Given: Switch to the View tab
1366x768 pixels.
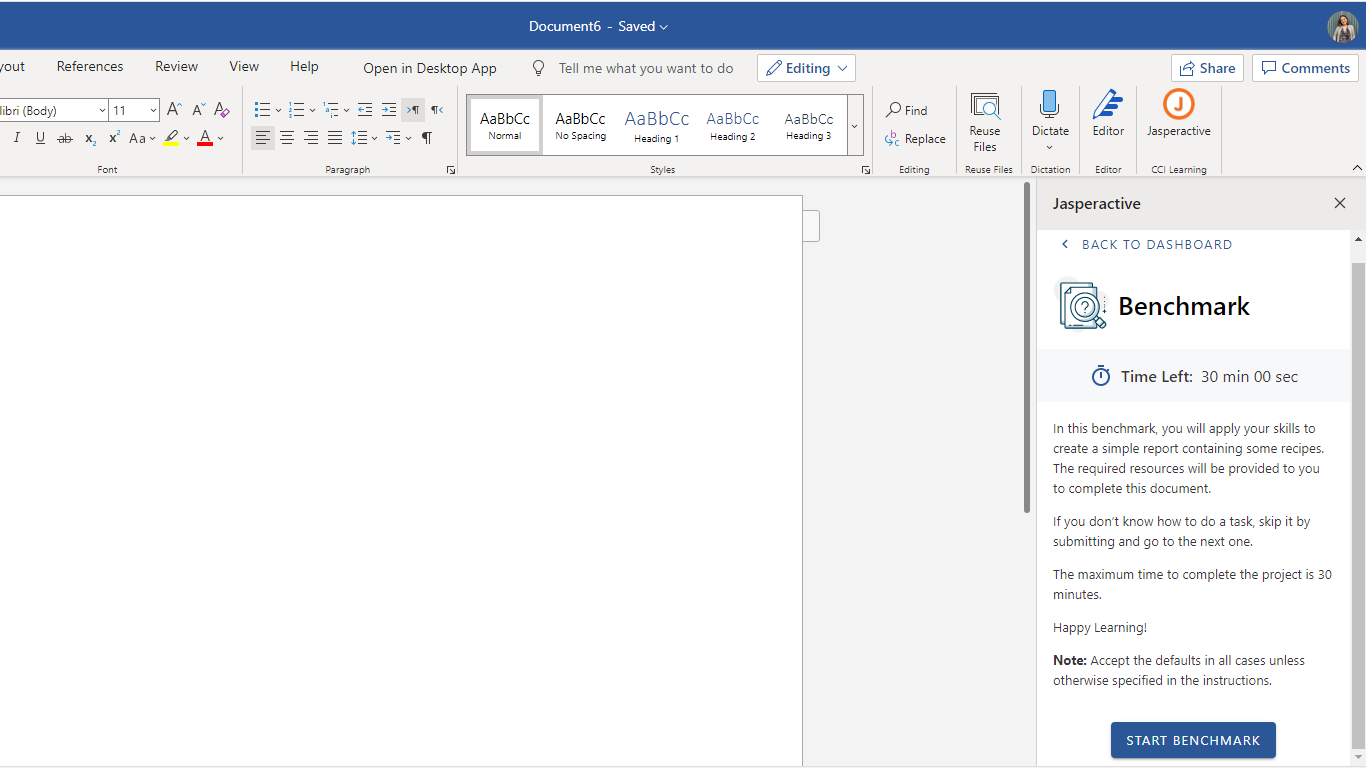Looking at the screenshot, I should (244, 66).
